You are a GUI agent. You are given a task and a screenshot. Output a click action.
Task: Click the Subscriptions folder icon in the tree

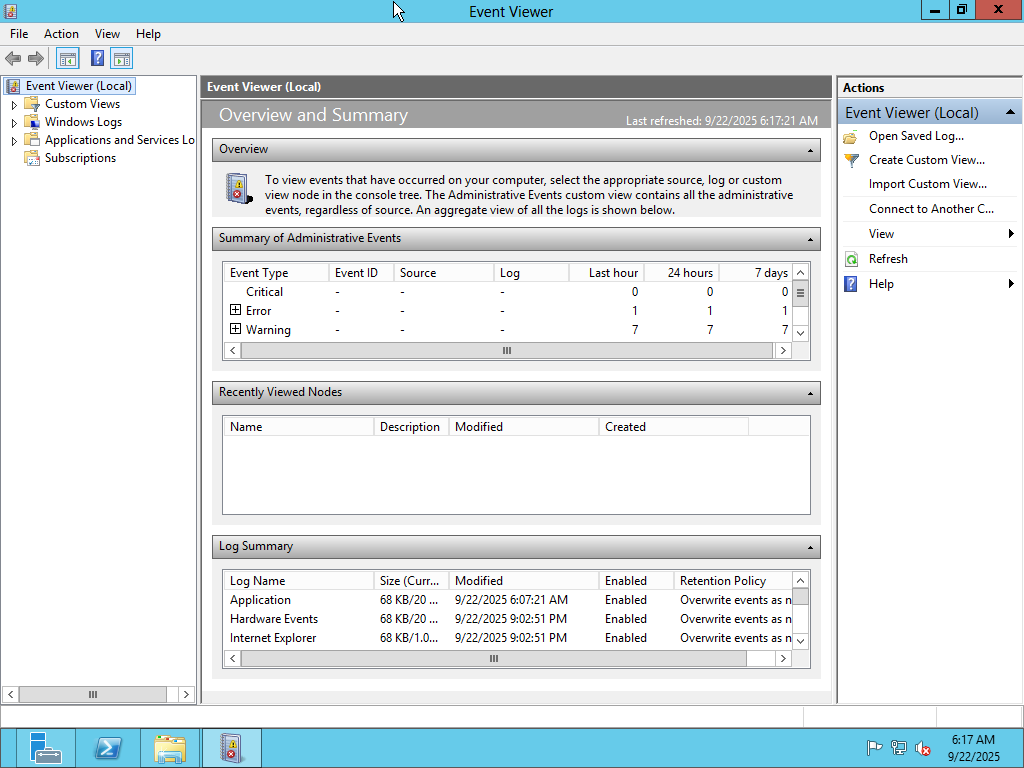[32, 158]
